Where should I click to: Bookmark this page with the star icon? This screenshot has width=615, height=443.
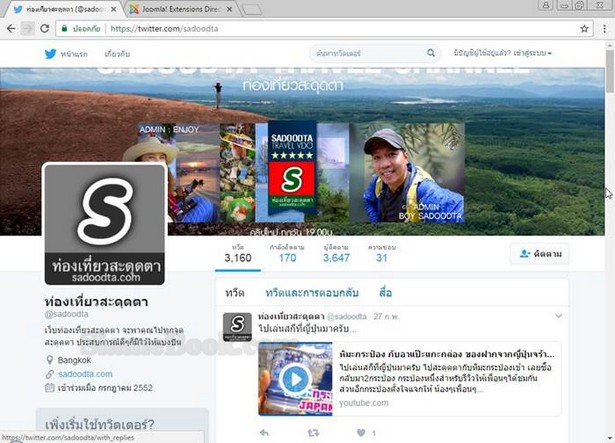584,29
